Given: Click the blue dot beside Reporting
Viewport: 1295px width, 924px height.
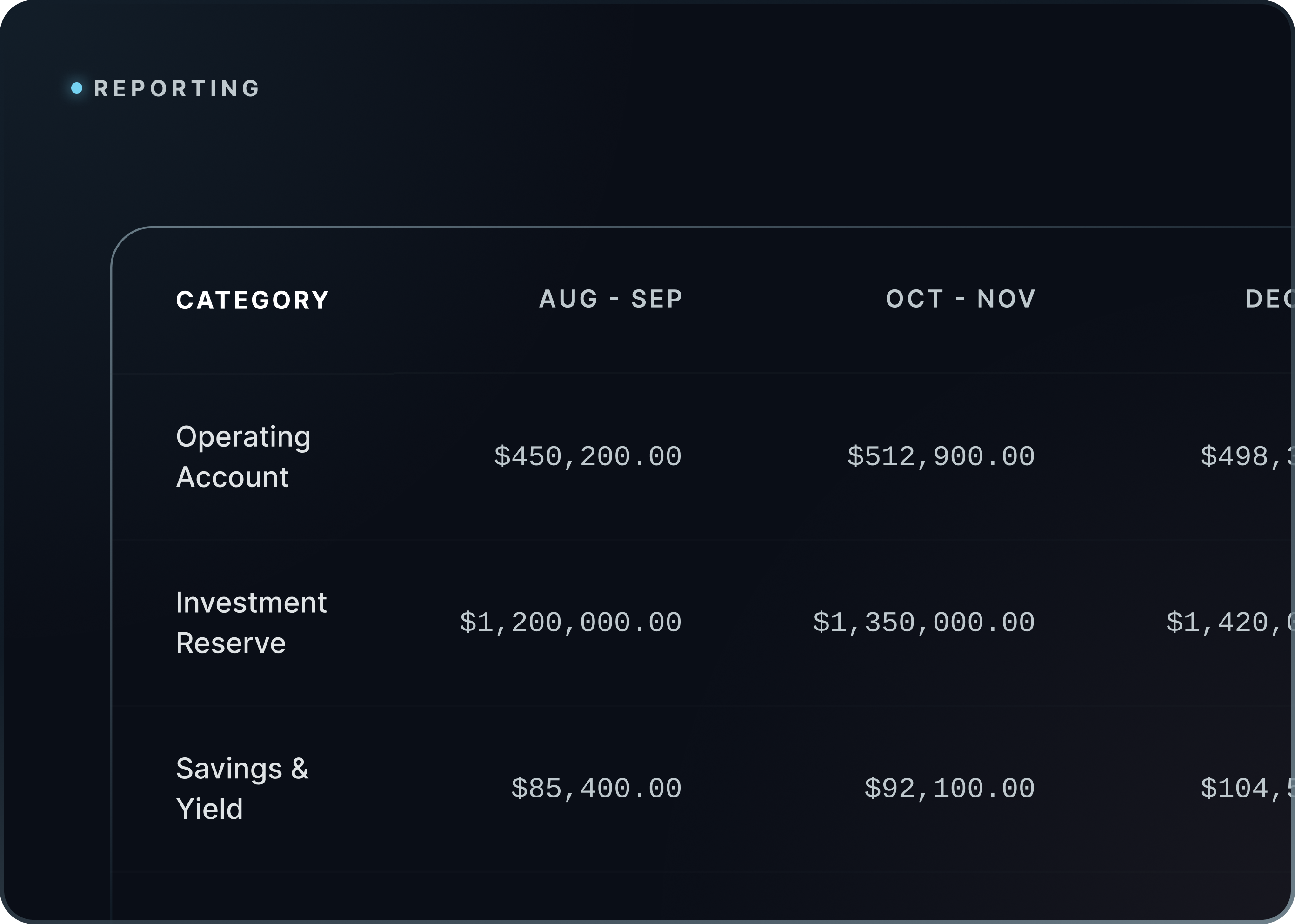Looking at the screenshot, I should [x=77, y=88].
